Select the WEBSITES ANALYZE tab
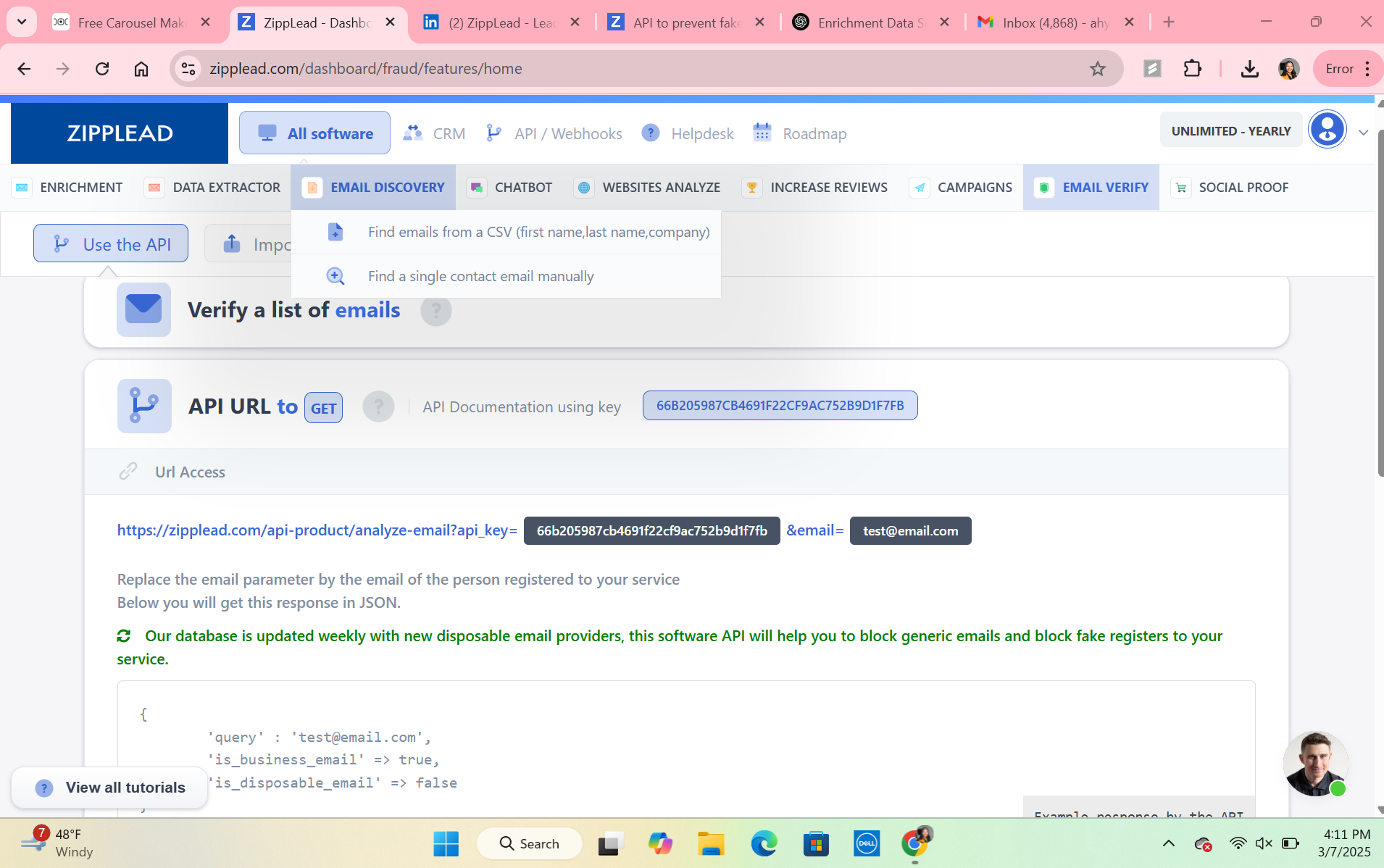Screen dimensions: 1384x868 click(x=648, y=187)
